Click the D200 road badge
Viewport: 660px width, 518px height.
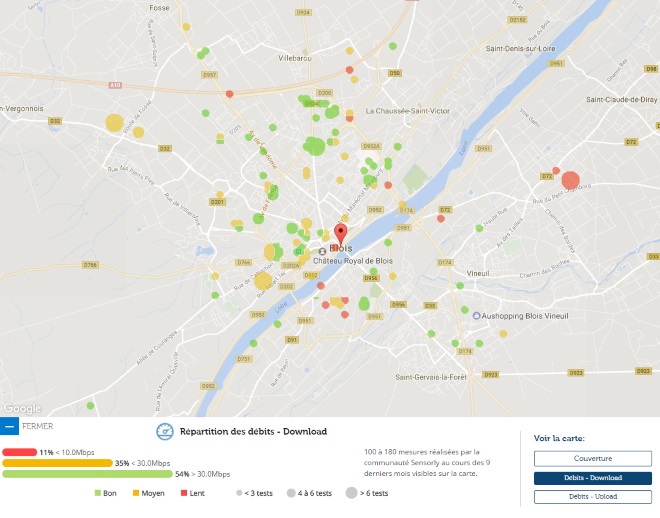[325, 93]
